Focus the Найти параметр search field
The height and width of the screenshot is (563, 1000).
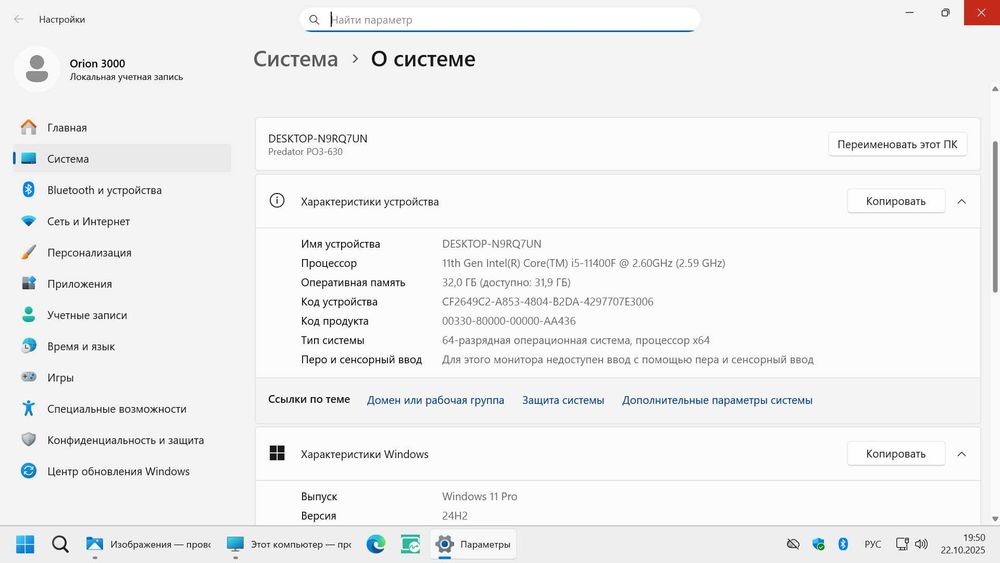[500, 20]
